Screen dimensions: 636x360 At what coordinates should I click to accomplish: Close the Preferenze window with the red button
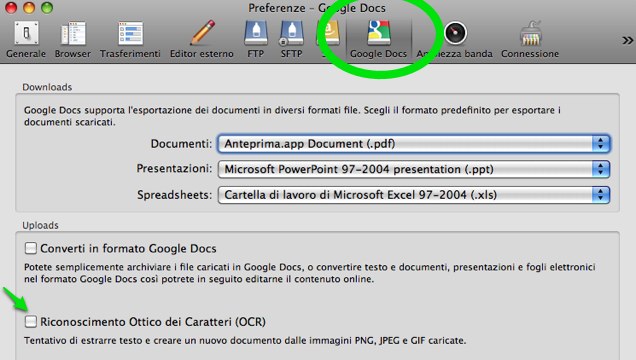(11, 7)
